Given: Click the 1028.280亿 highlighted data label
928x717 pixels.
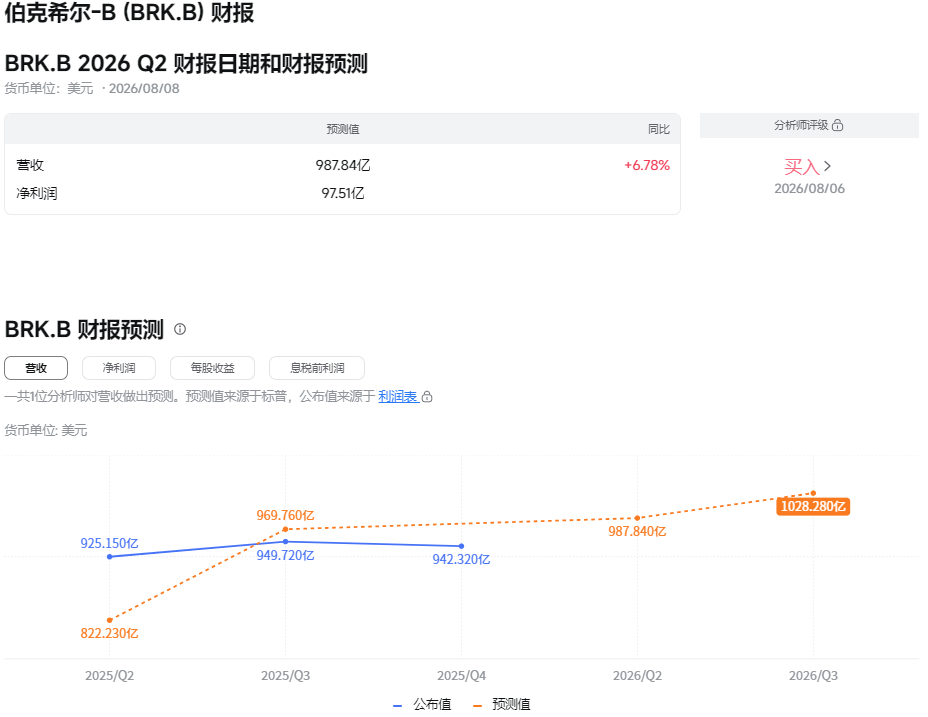Looking at the screenshot, I should pyautogui.click(x=813, y=506).
